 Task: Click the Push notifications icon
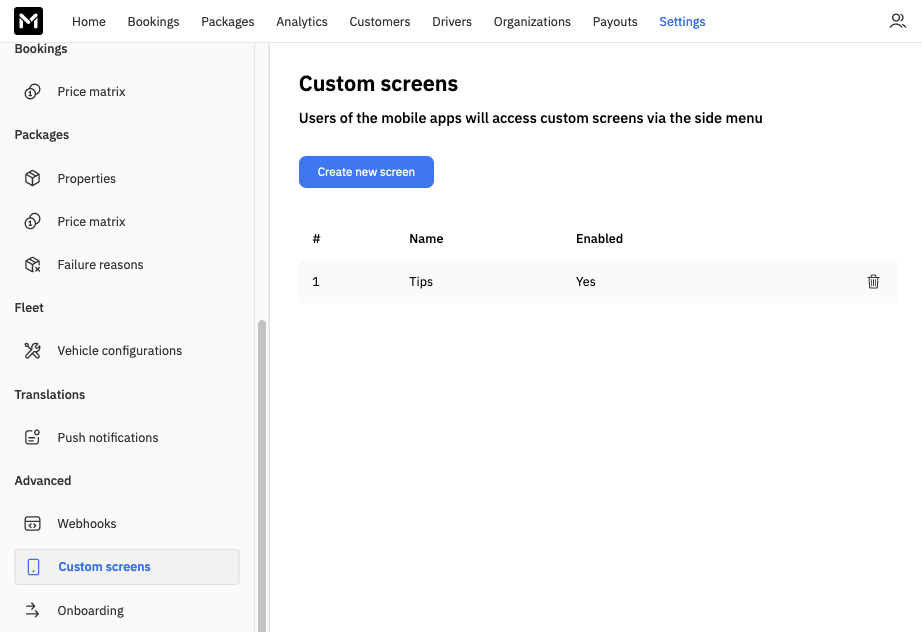32,437
